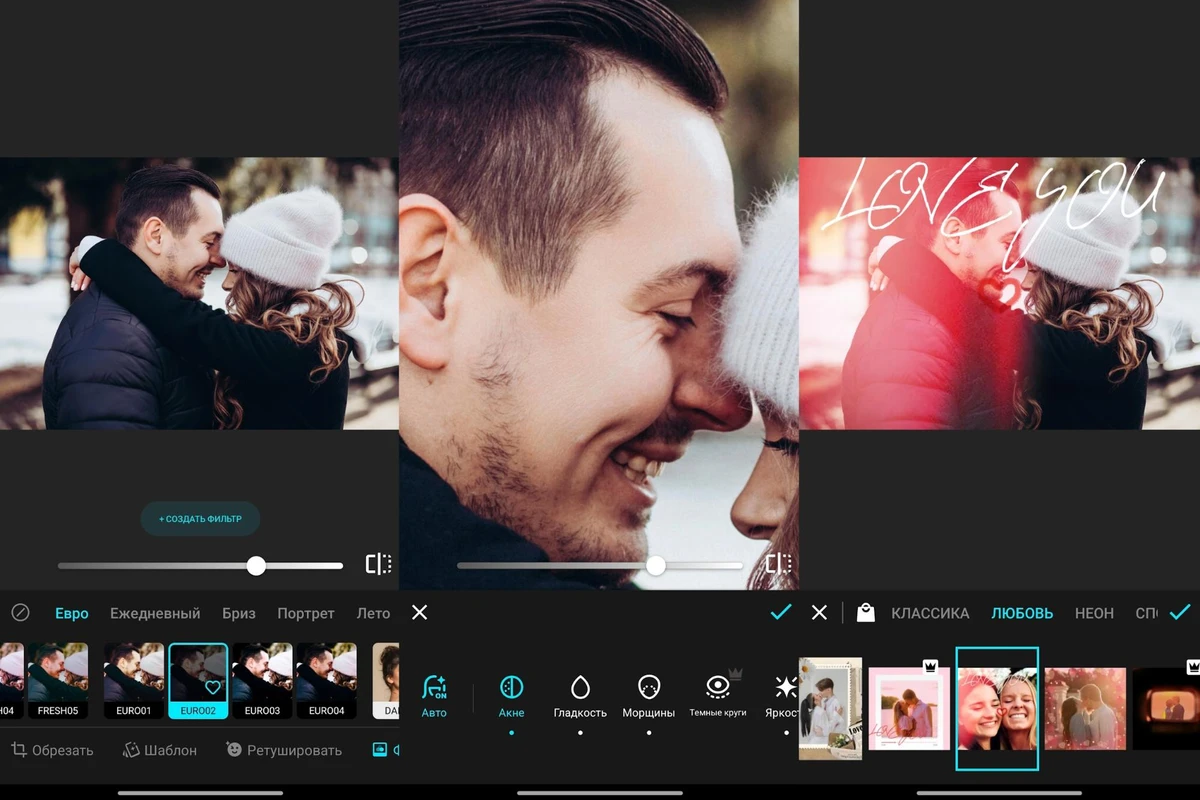This screenshot has width=1200, height=800.
Task: Cancel retouch with the X button
Action: pyautogui.click(x=420, y=612)
